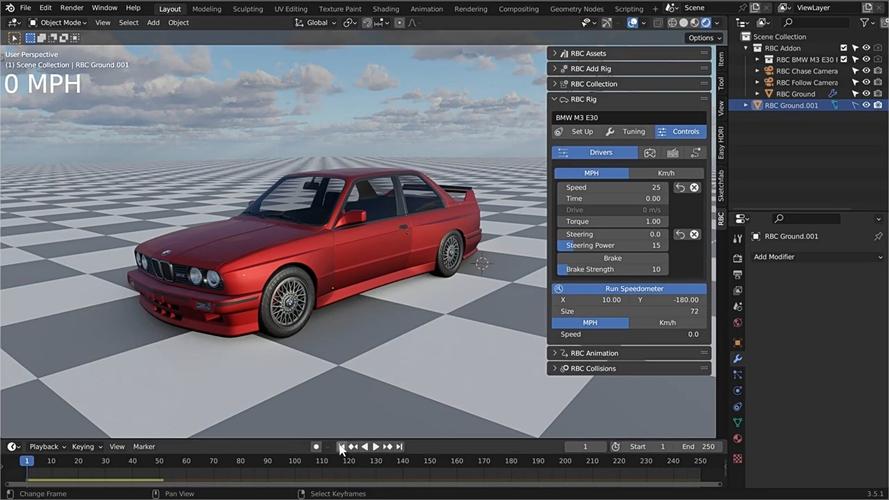Jump to next keyframe in the timeline
Image resolution: width=889 pixels, height=500 pixels.
[388, 447]
